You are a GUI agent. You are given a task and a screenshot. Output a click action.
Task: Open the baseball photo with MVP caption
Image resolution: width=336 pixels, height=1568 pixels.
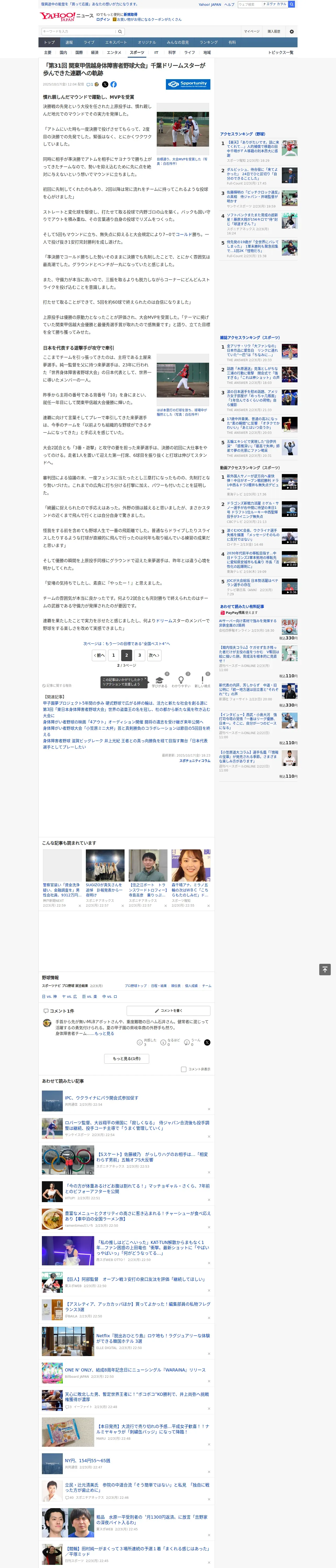(x=183, y=129)
